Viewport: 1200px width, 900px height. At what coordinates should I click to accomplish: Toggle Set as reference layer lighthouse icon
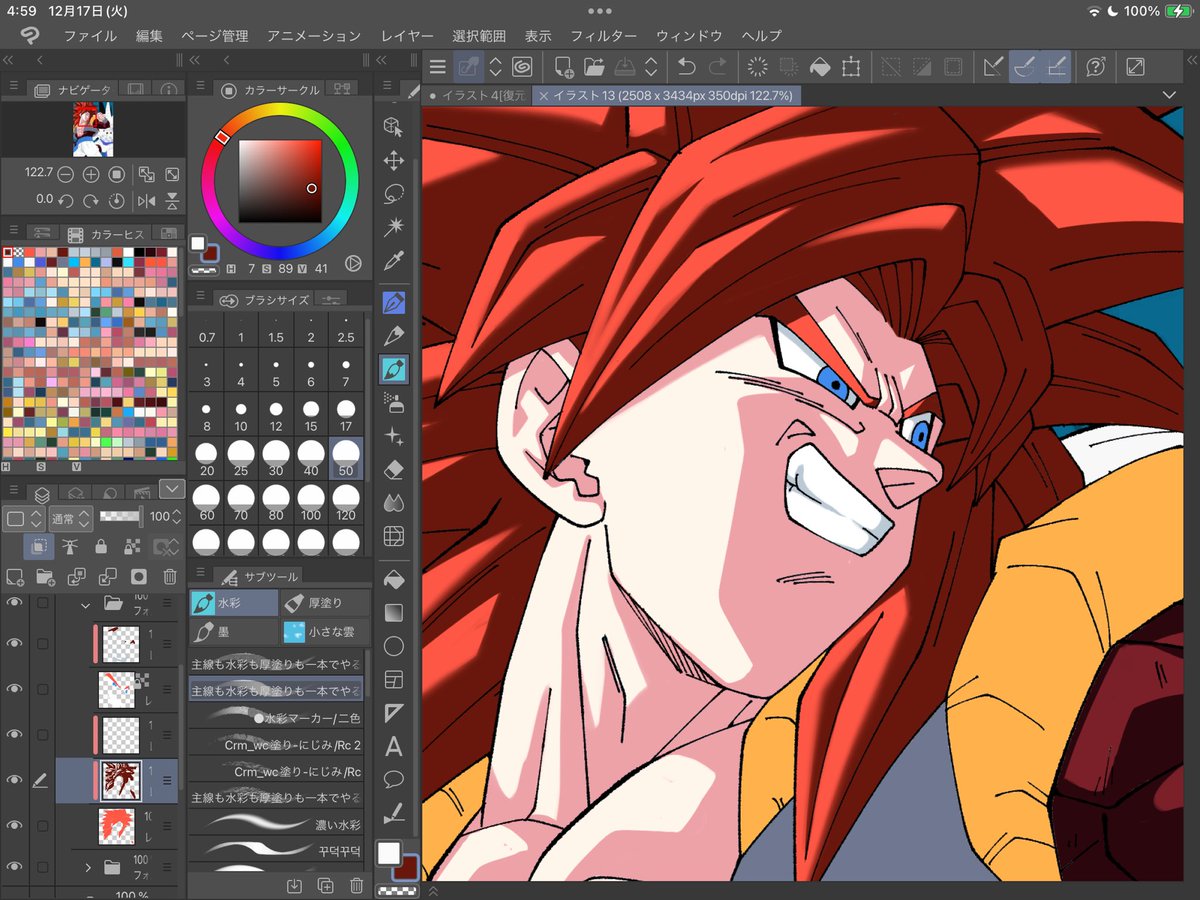[x=70, y=547]
